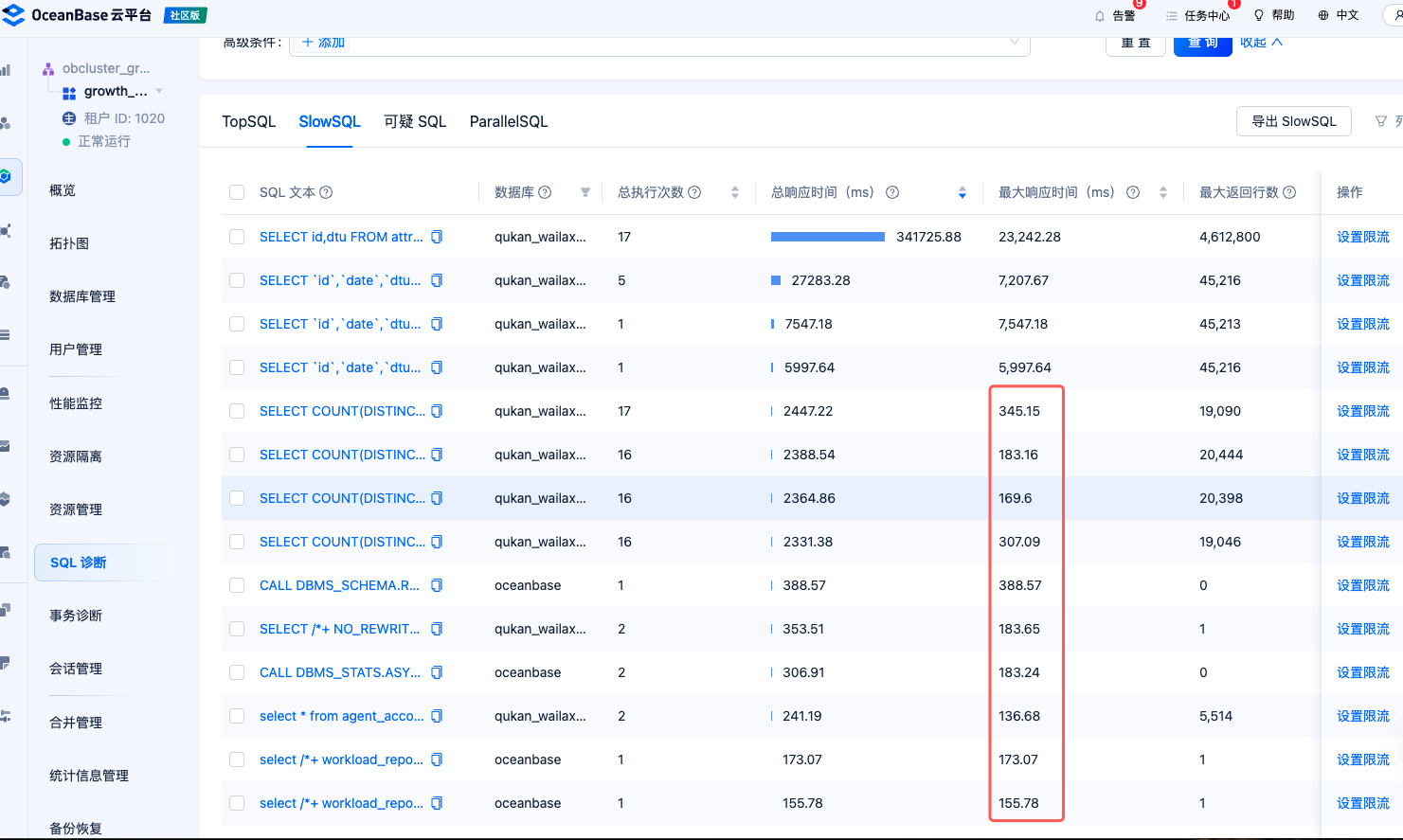Viewport: 1403px width, 840px height.
Task: Open 会话管理 in the sidebar
Action: coord(76,669)
